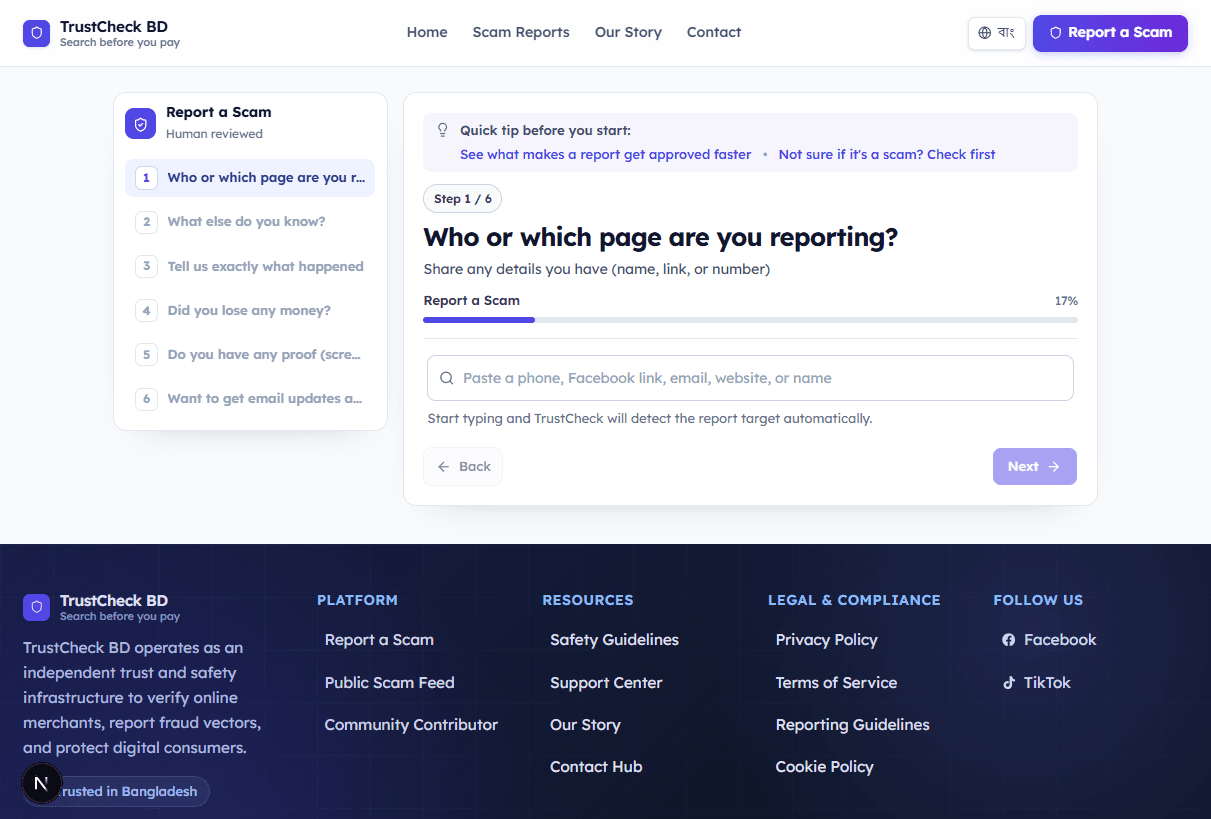1211x819 pixels.
Task: Click the 17% progress label
Action: click(x=1066, y=301)
